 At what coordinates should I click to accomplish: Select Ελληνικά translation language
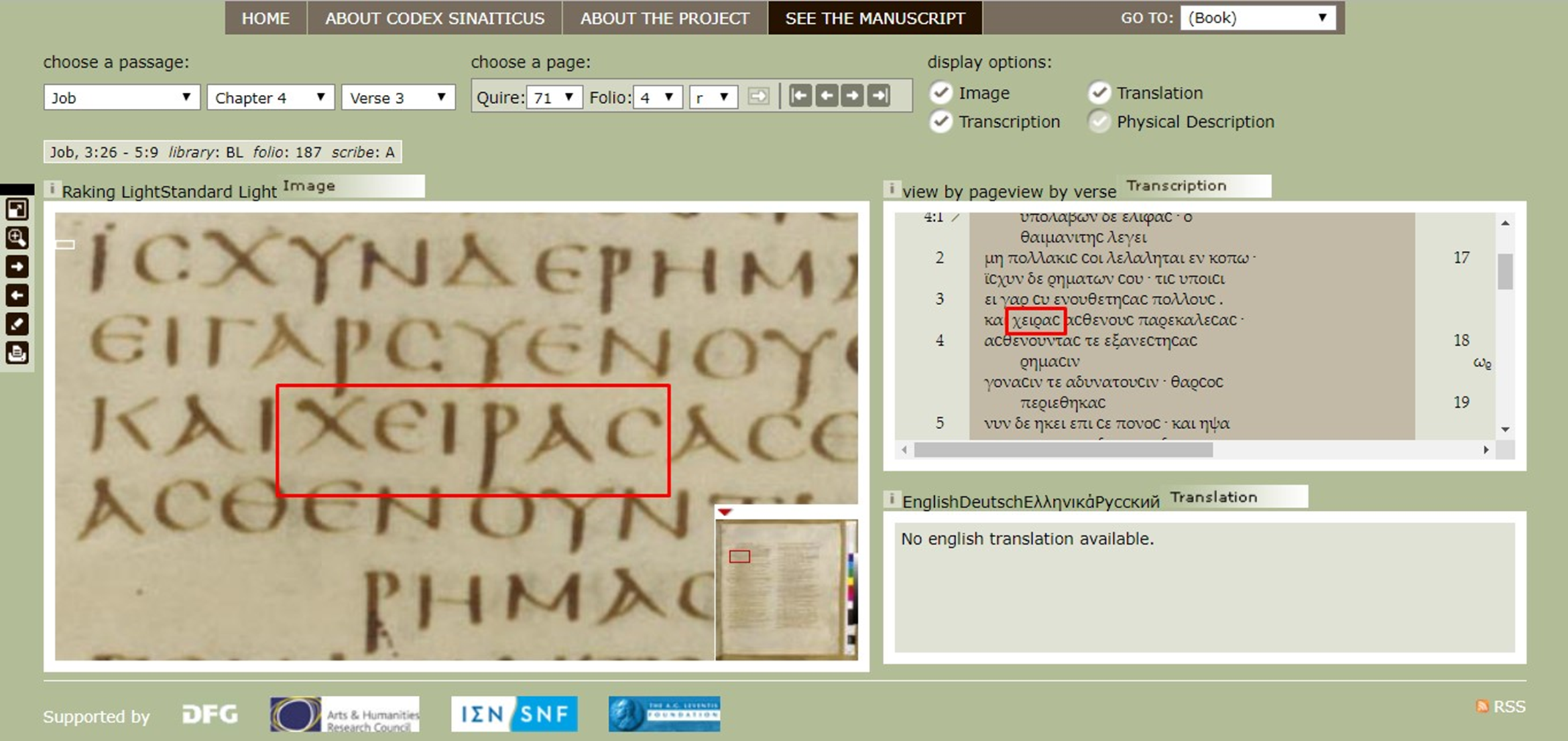tap(1059, 502)
